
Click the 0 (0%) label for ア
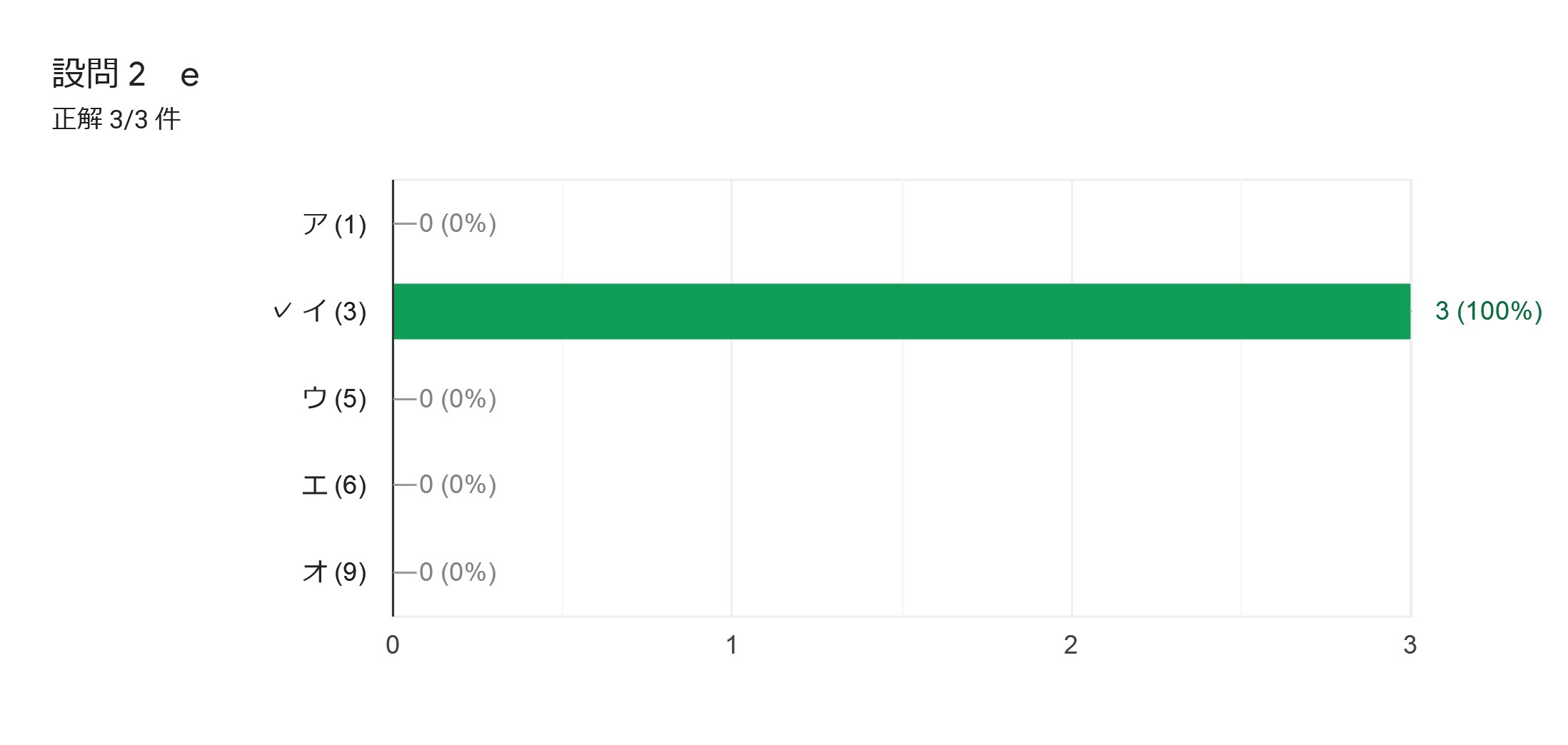click(458, 223)
